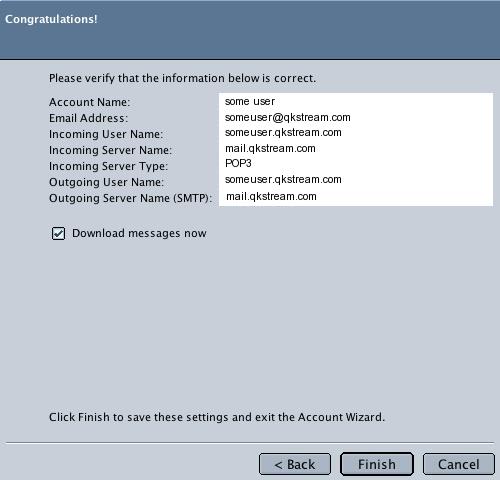Click the 'Incoming Server Type:' label
The height and width of the screenshot is (480, 500).
[x=108, y=166]
